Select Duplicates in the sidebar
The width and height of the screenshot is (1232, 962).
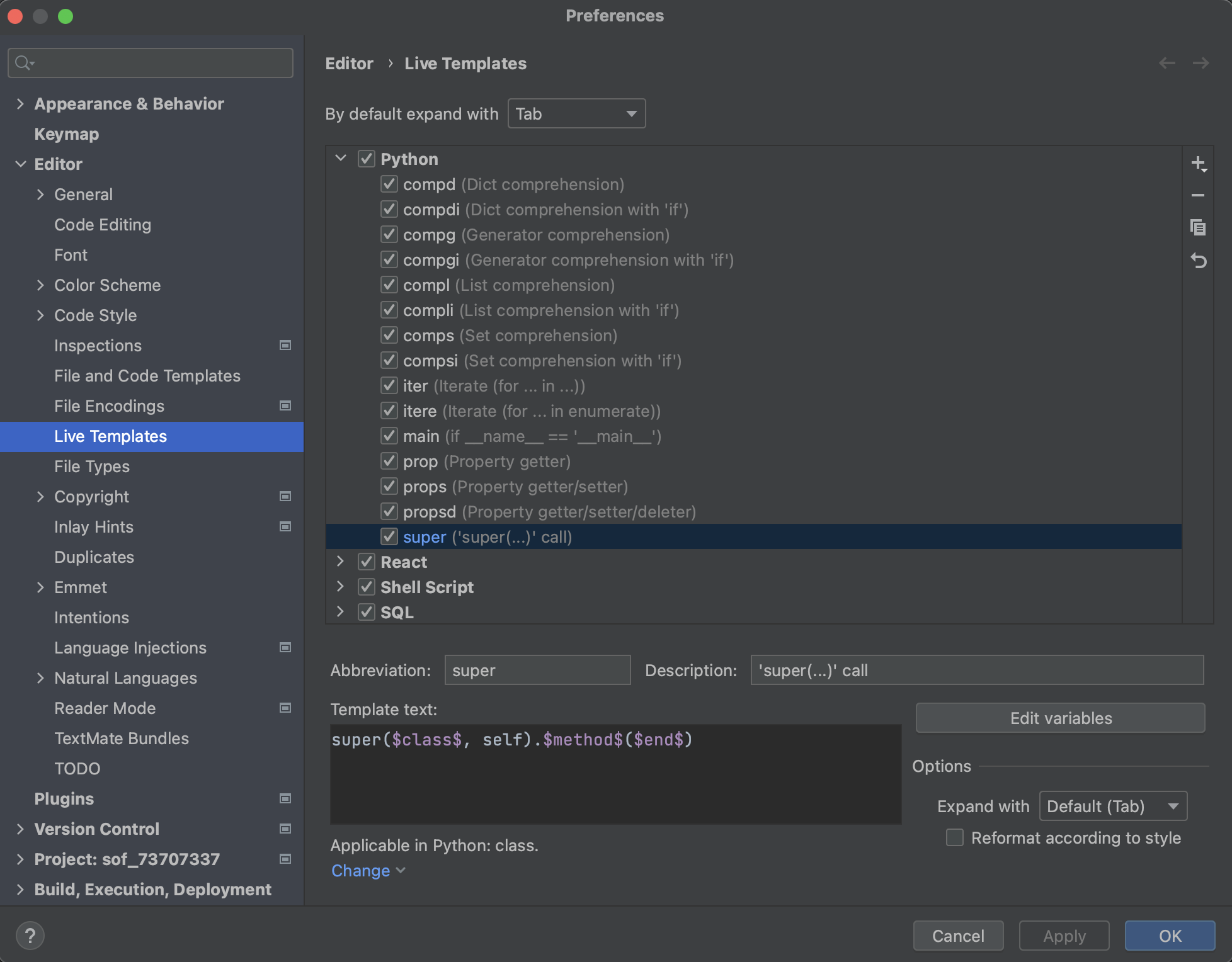tap(94, 557)
